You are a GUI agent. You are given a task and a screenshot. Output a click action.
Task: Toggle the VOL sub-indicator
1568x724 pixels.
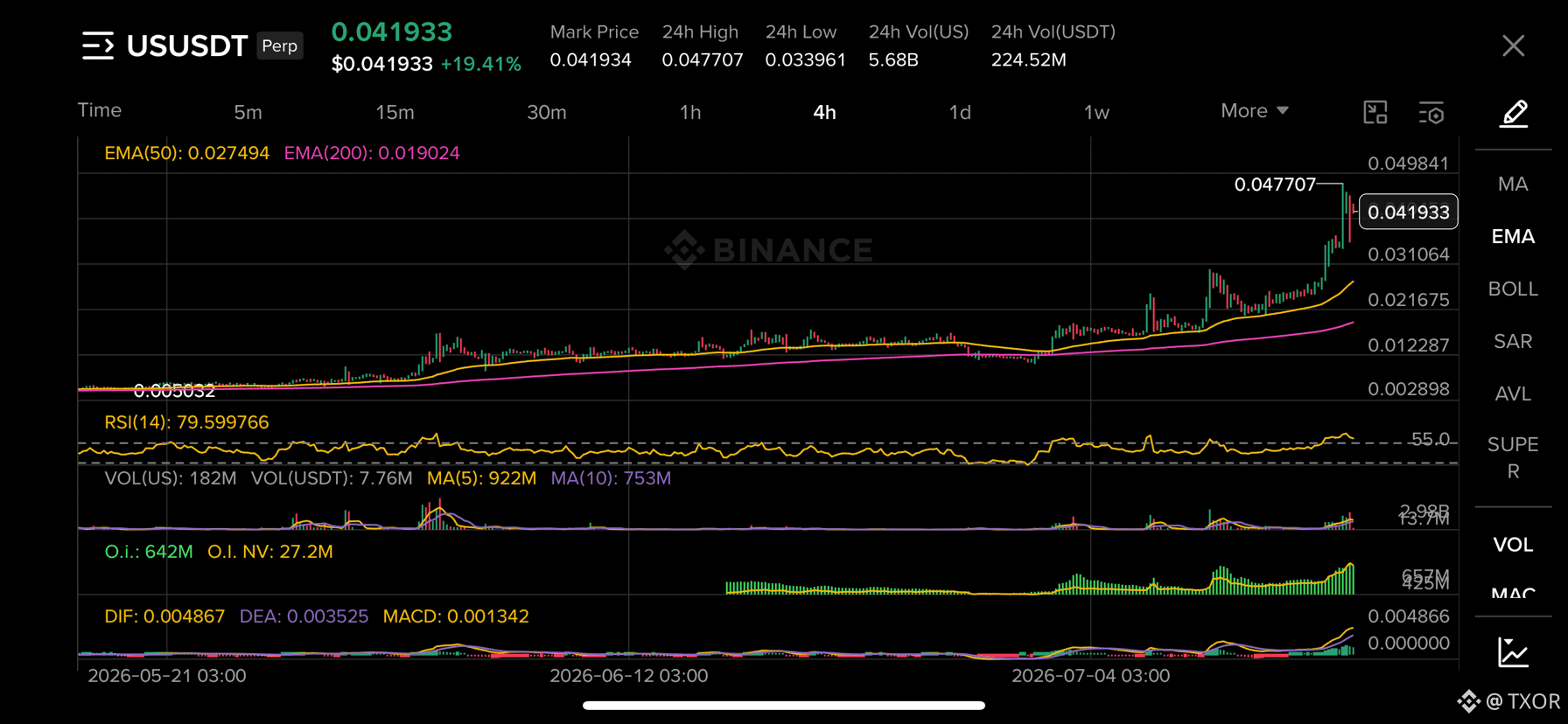[1513, 545]
